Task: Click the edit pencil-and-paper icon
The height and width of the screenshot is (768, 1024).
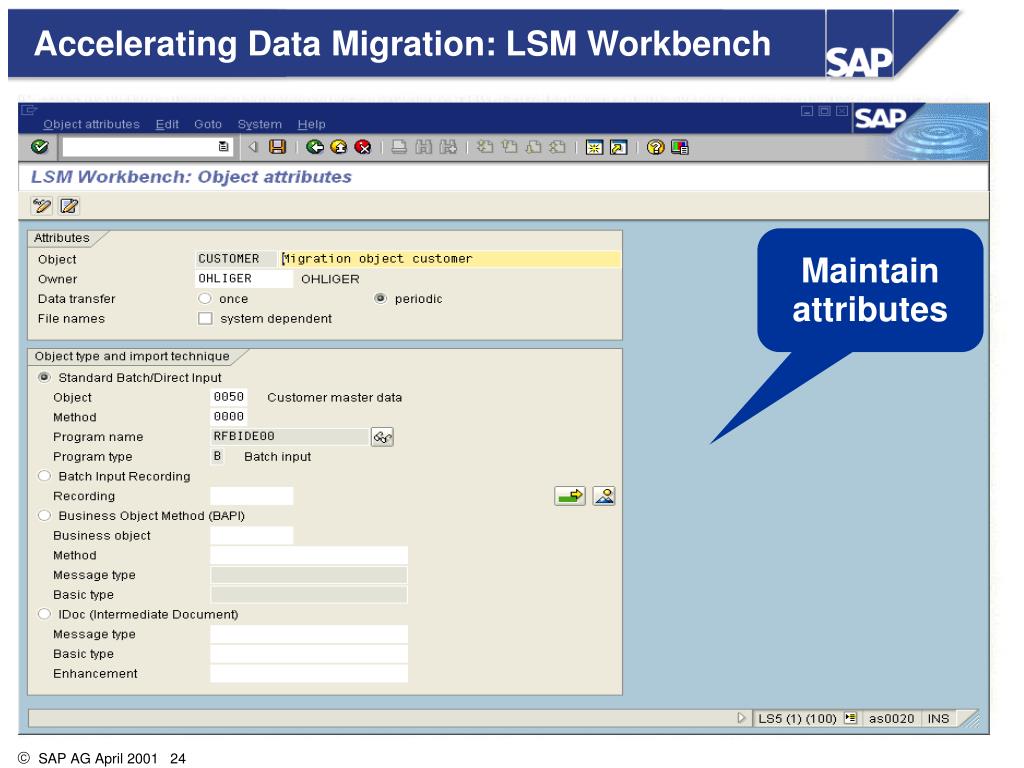Action: click(x=69, y=206)
